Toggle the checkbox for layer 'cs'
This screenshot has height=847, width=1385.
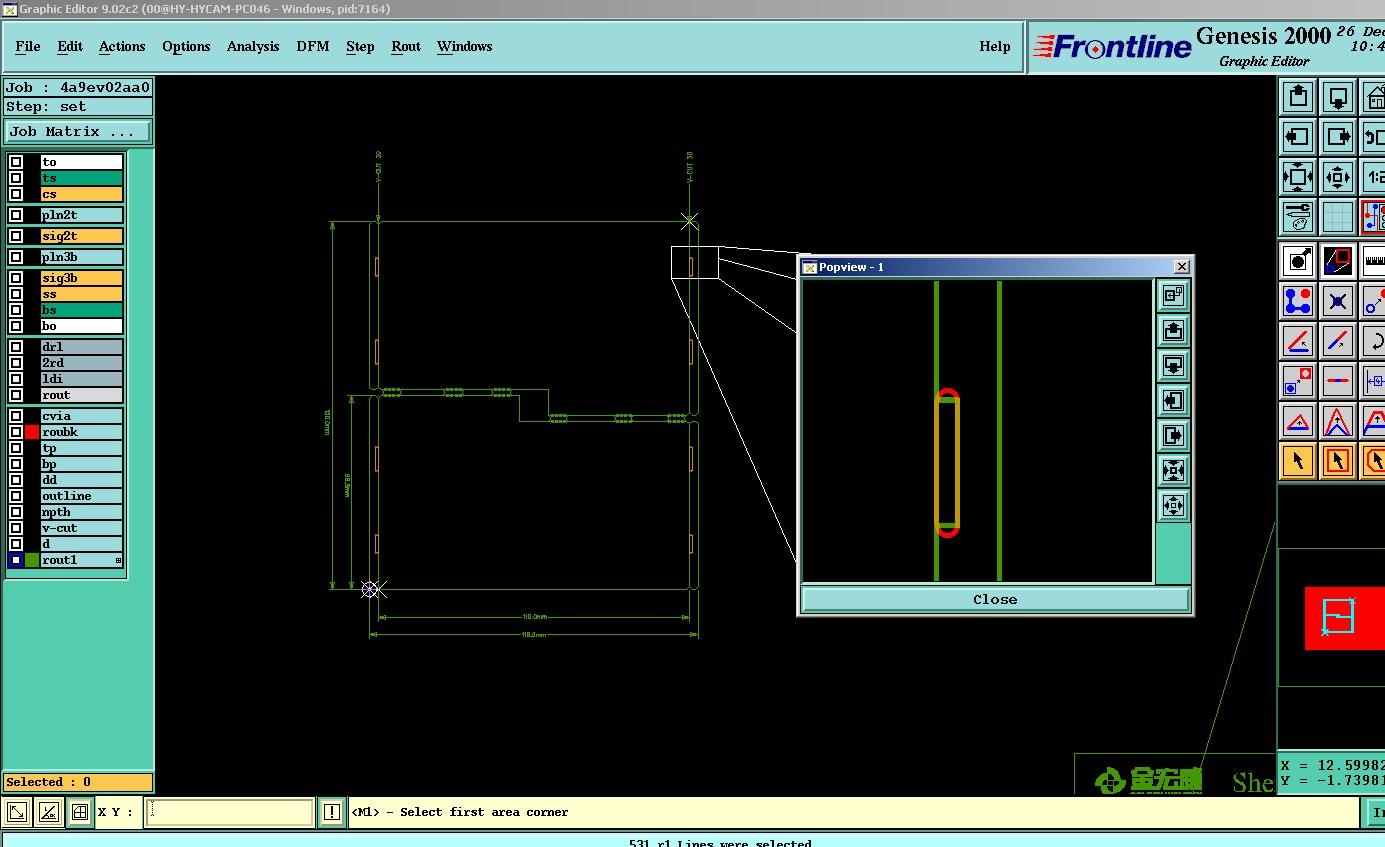click(x=16, y=194)
